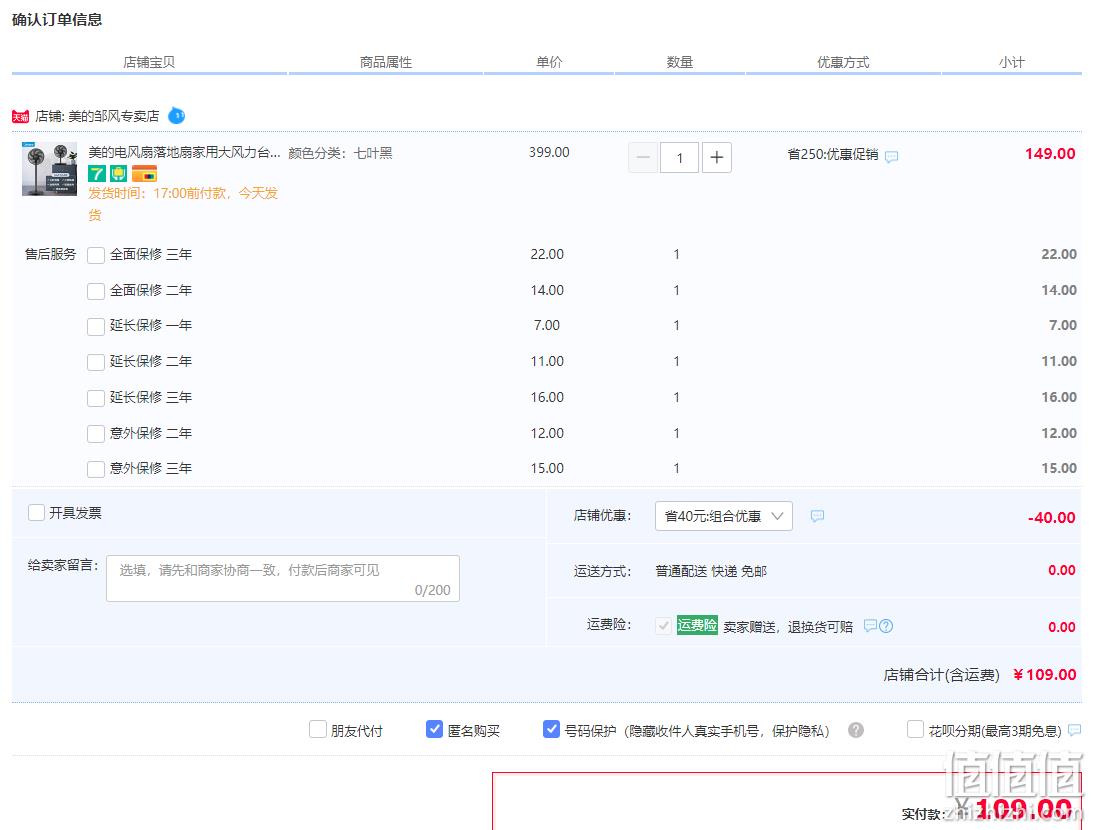This screenshot has height=830, width=1093.
Task: Open the product title link 美的电风扇落地扇
Action: pos(184,152)
